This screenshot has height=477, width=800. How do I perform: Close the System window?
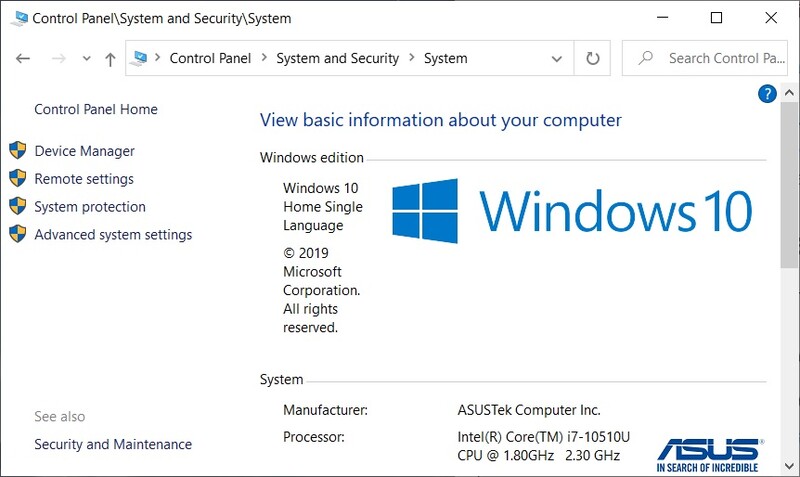pos(771,18)
